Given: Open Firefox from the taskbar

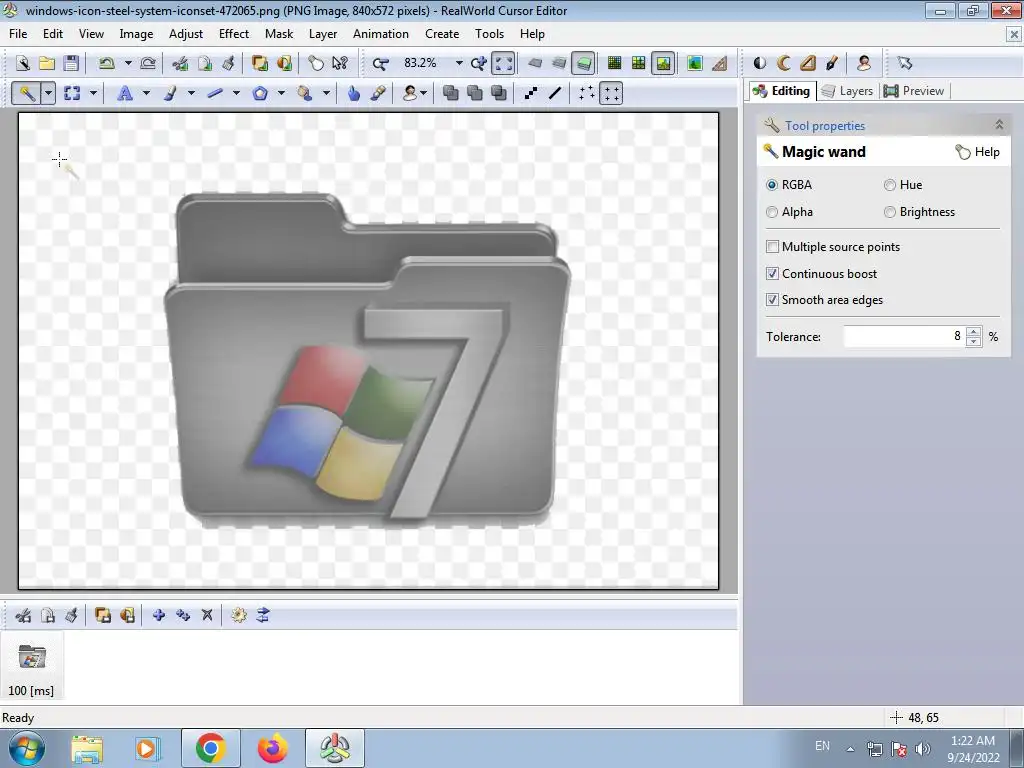Looking at the screenshot, I should [272, 748].
